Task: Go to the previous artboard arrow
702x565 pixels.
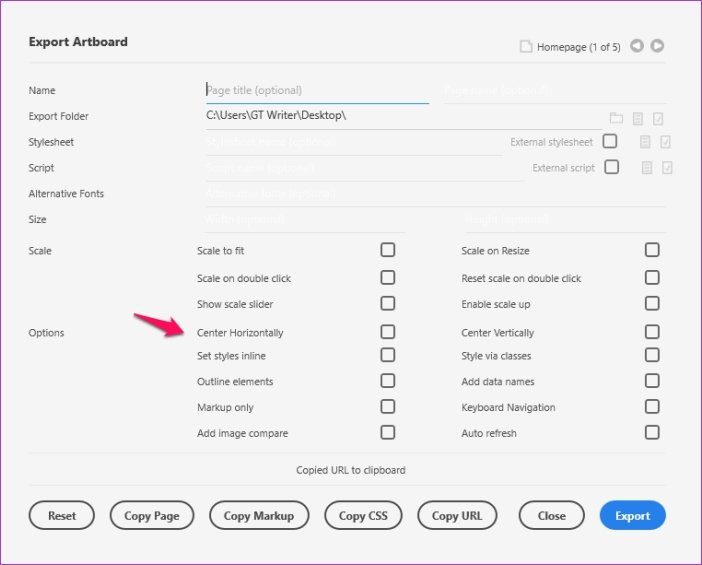Action: pos(637,46)
